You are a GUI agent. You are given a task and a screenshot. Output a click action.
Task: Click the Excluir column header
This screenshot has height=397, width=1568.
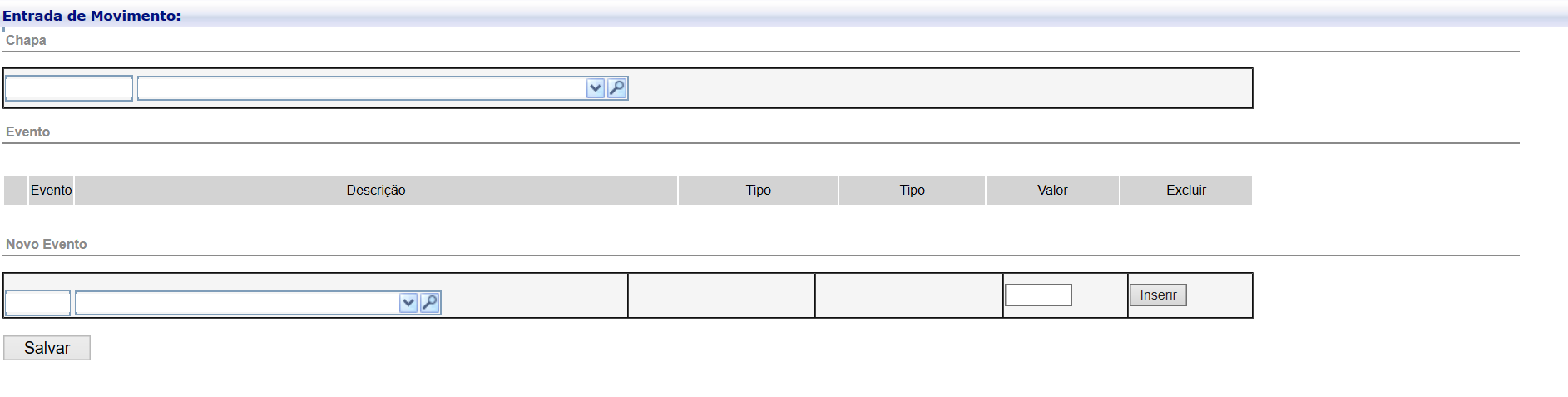pyautogui.click(x=1186, y=190)
